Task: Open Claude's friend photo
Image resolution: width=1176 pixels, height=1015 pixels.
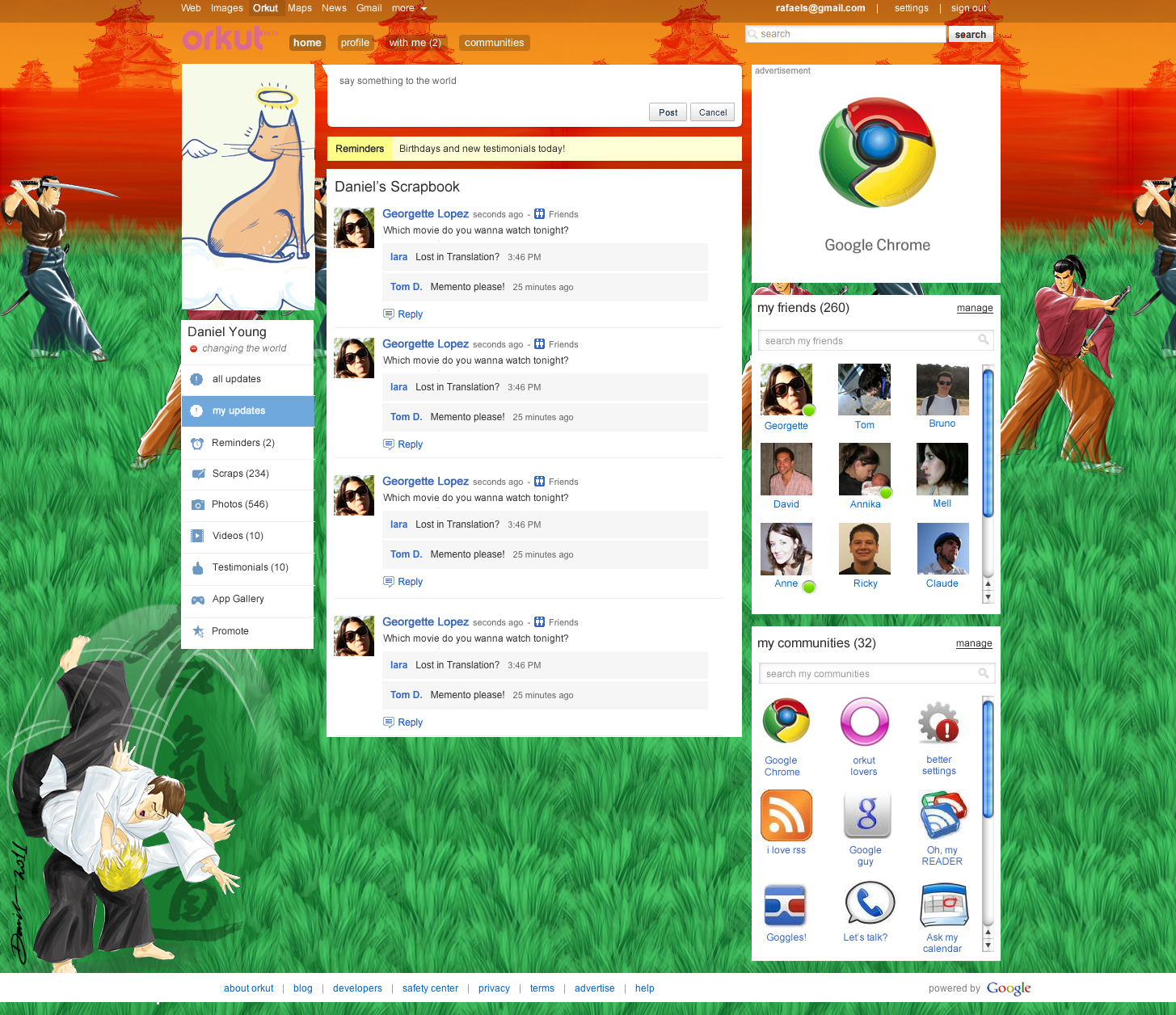Action: point(943,549)
